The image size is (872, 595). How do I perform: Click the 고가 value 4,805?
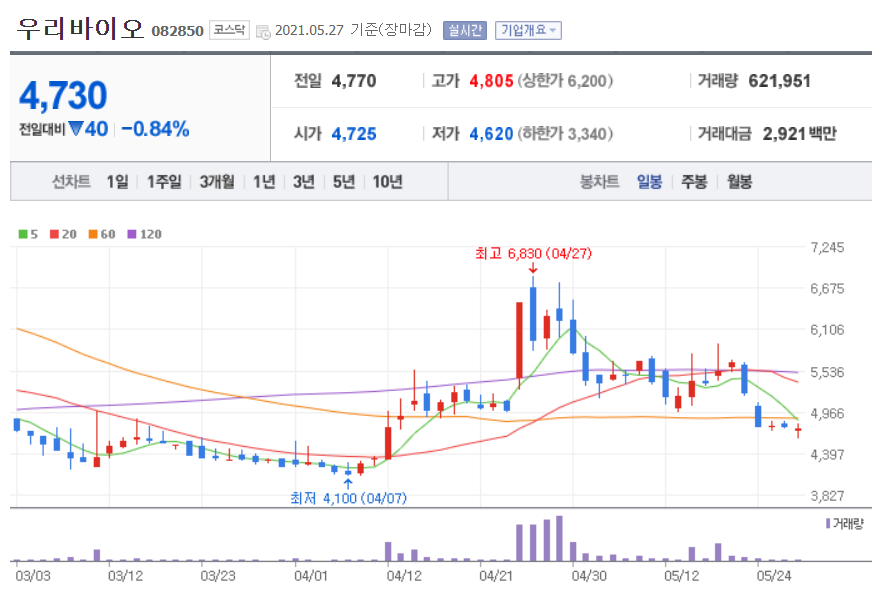point(491,81)
